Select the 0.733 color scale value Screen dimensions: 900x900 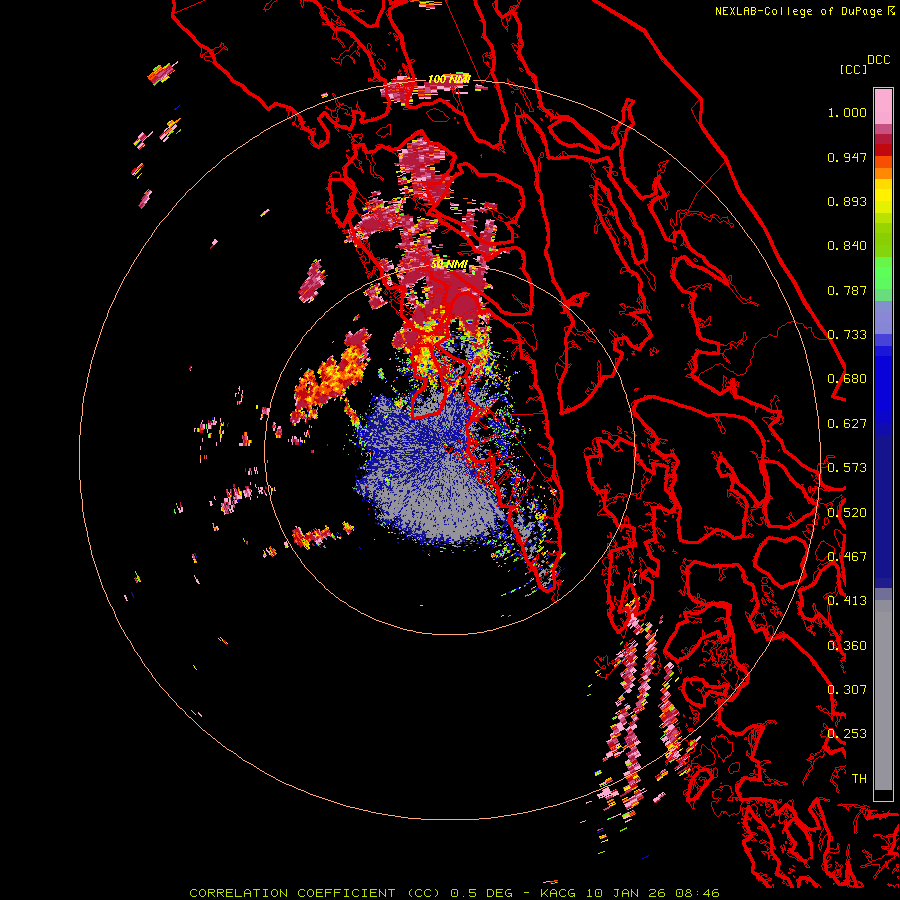(x=847, y=335)
